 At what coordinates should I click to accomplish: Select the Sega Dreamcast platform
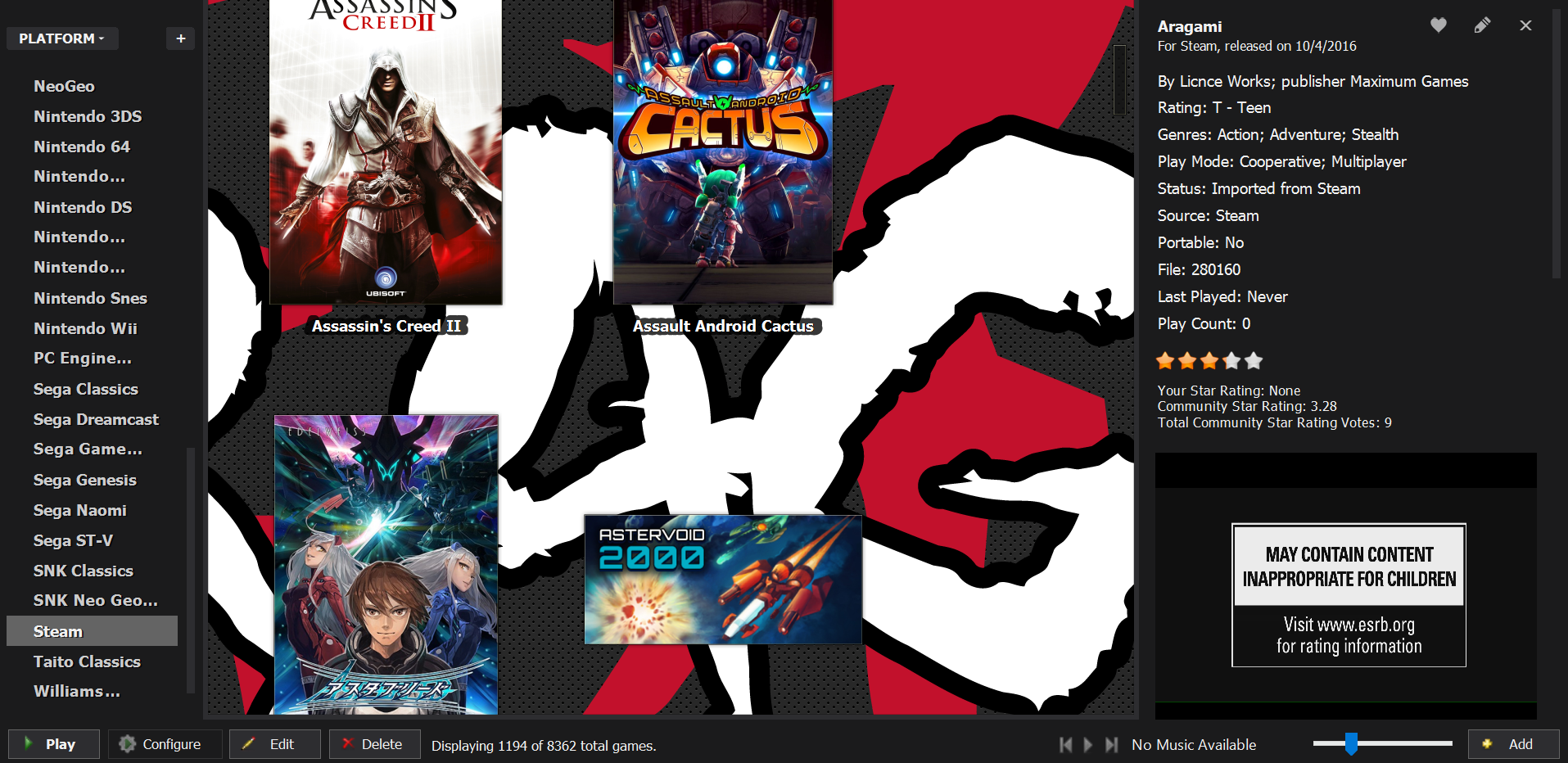[x=96, y=419]
